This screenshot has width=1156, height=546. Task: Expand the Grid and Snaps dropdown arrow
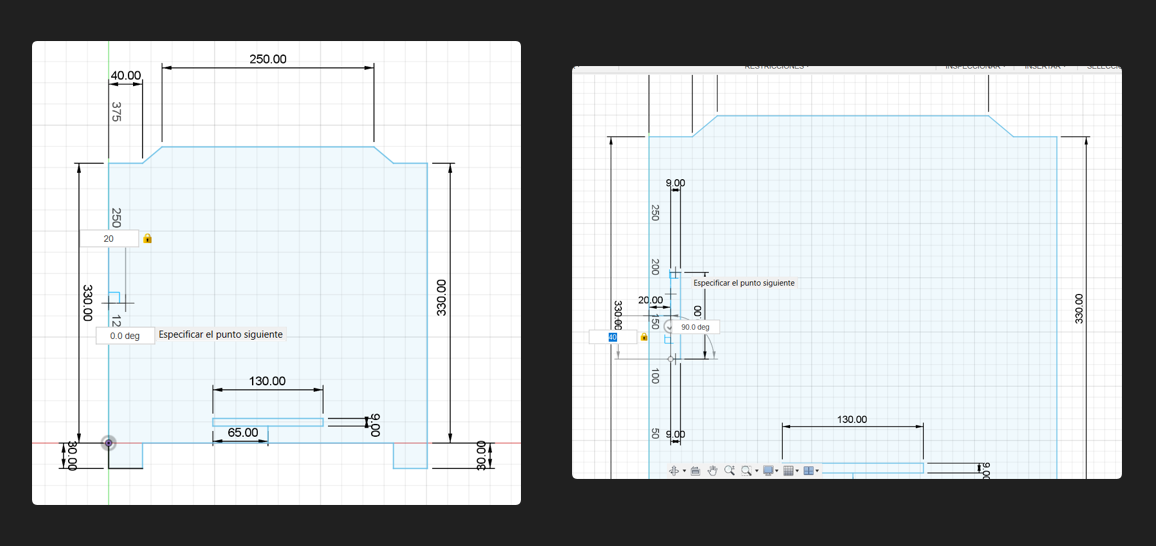[x=797, y=471]
